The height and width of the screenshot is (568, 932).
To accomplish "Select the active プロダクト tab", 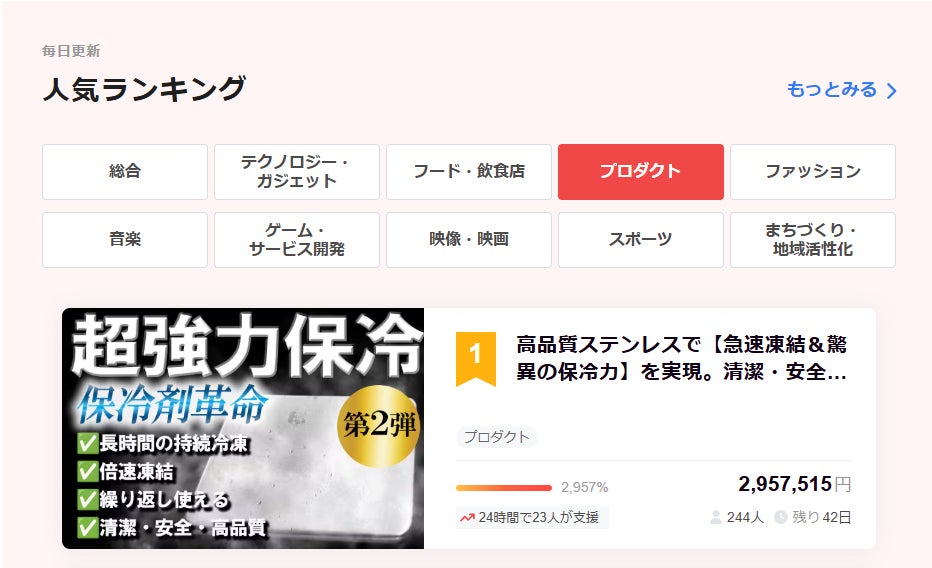I will click(x=641, y=172).
